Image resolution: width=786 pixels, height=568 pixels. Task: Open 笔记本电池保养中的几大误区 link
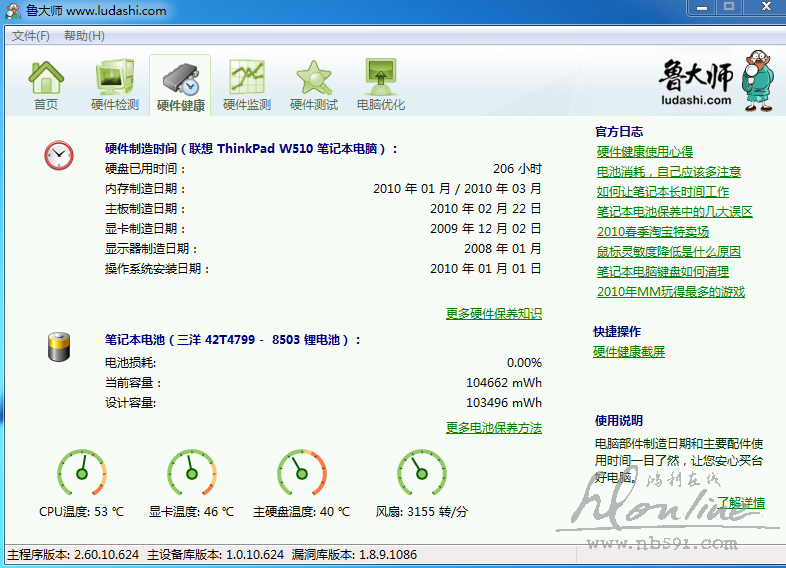point(674,212)
